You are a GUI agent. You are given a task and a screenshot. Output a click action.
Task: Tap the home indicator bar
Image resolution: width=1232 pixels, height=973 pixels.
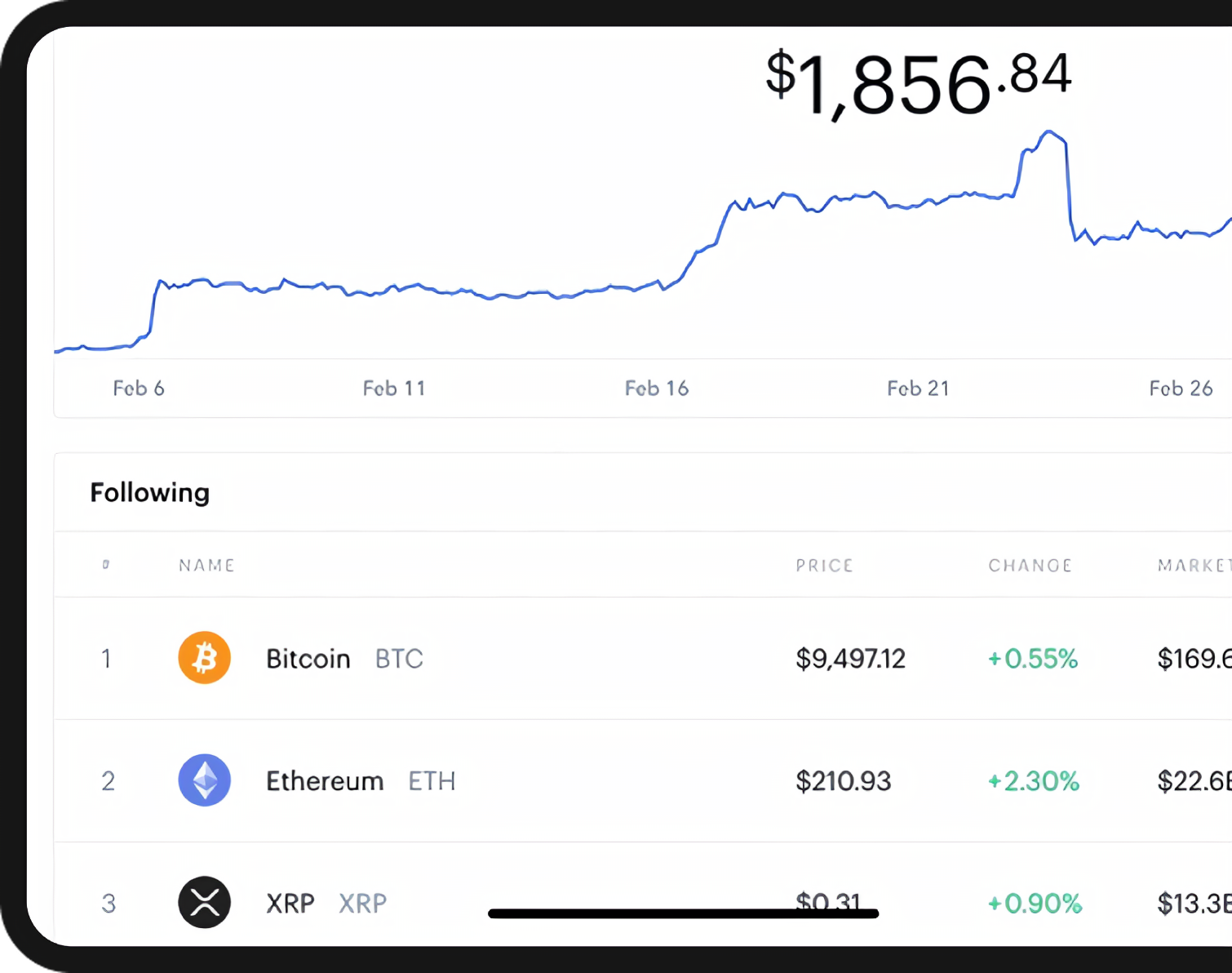pyautogui.click(x=683, y=913)
